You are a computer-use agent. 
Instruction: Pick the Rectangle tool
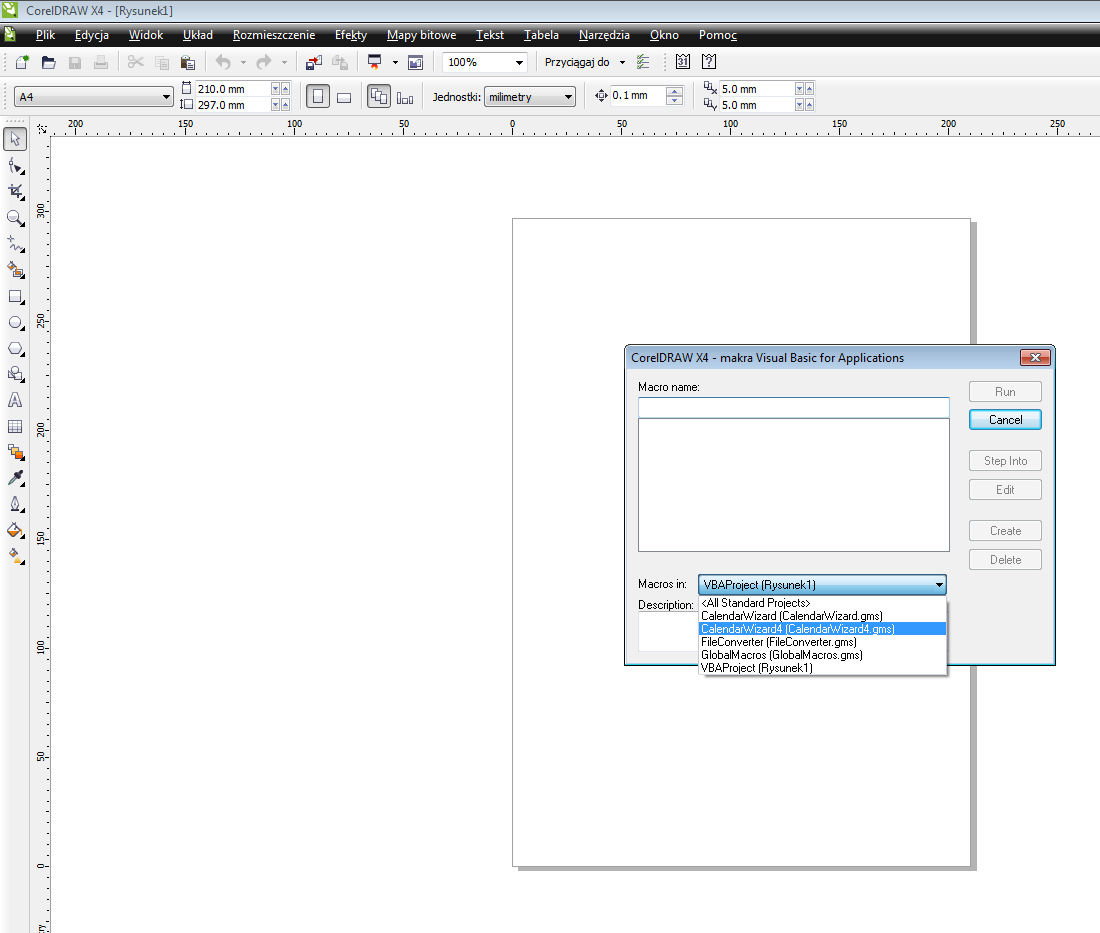(15, 297)
